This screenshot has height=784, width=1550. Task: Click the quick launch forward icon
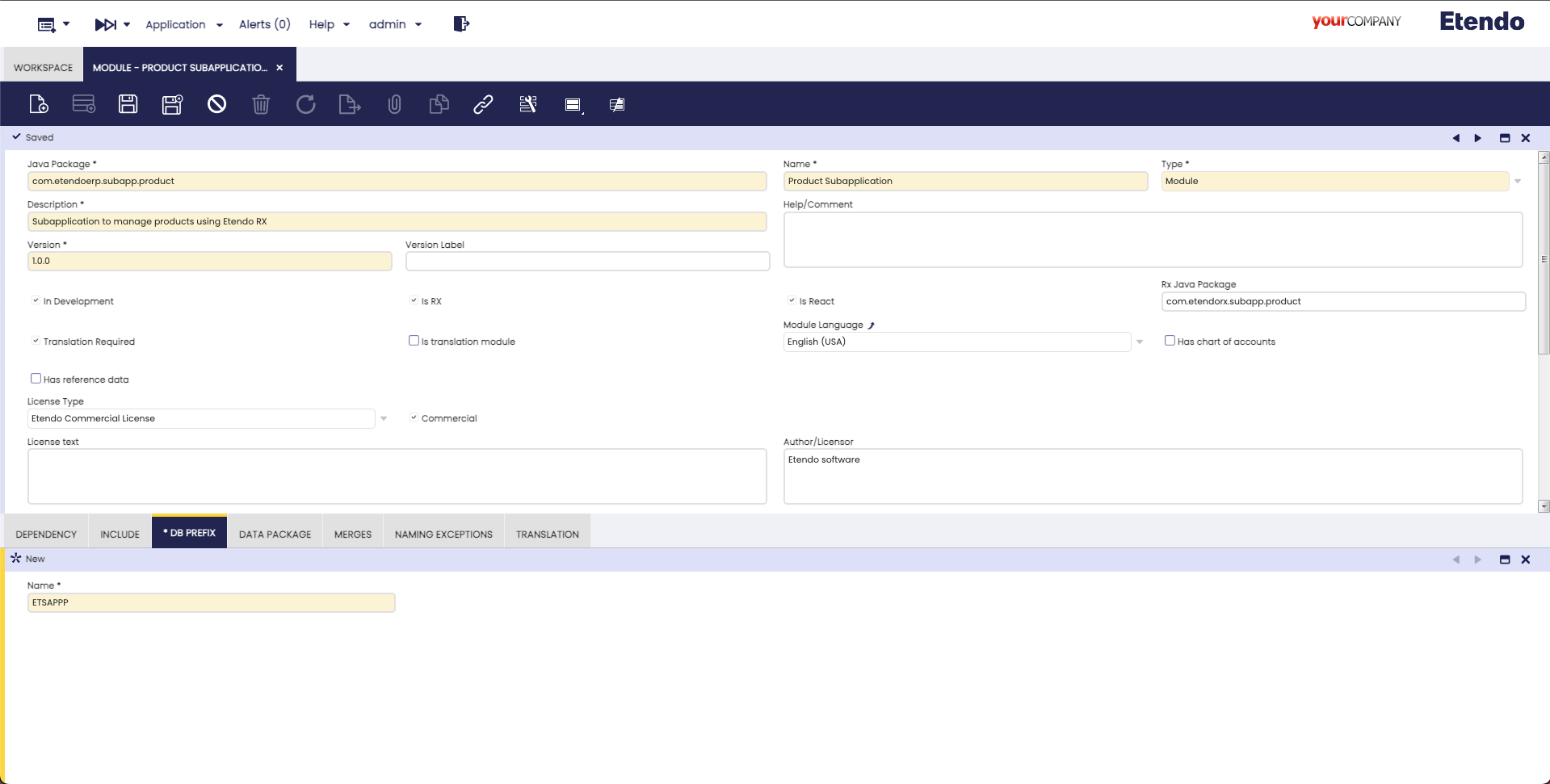(106, 25)
